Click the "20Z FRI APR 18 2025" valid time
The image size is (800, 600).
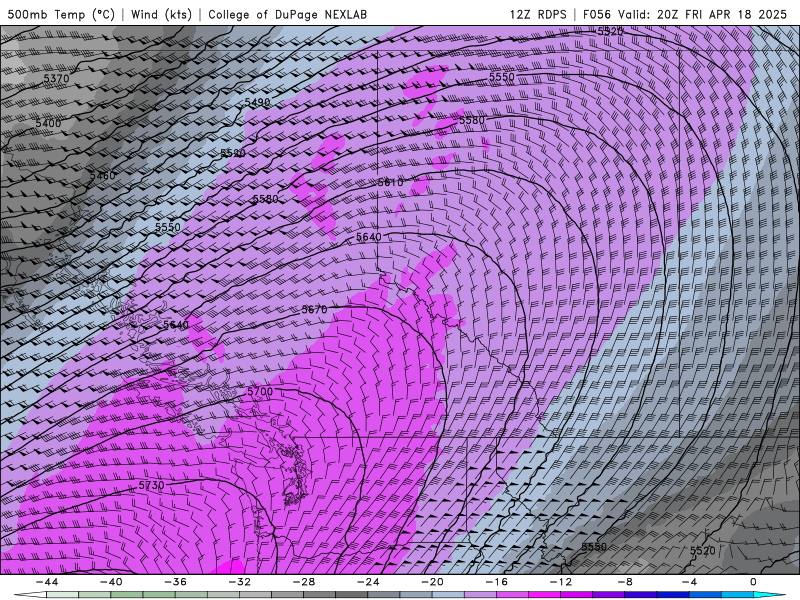click(x=722, y=14)
